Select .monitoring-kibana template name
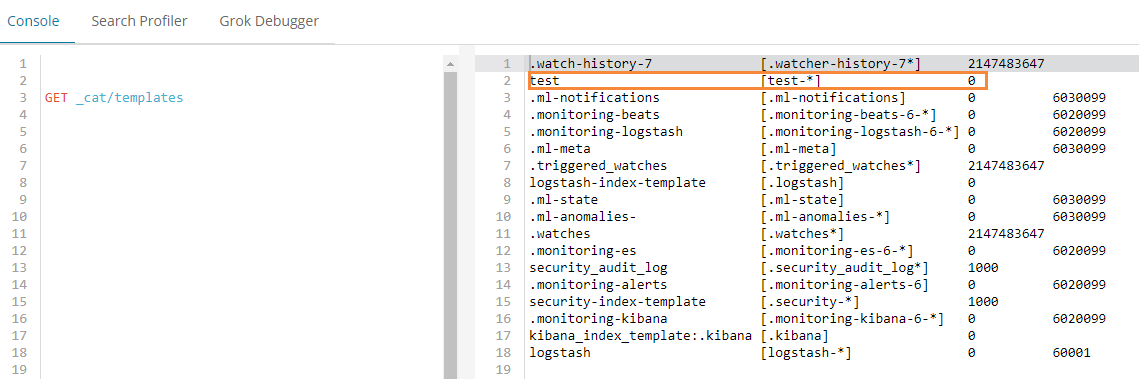Screen dimensions: 1139x379 point(598,319)
